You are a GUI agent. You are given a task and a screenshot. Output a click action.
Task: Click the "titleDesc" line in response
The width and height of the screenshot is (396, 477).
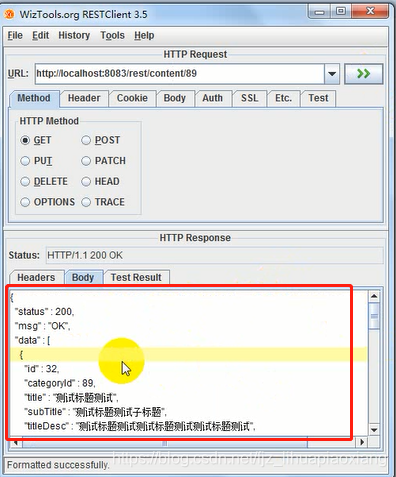[x=140, y=426]
